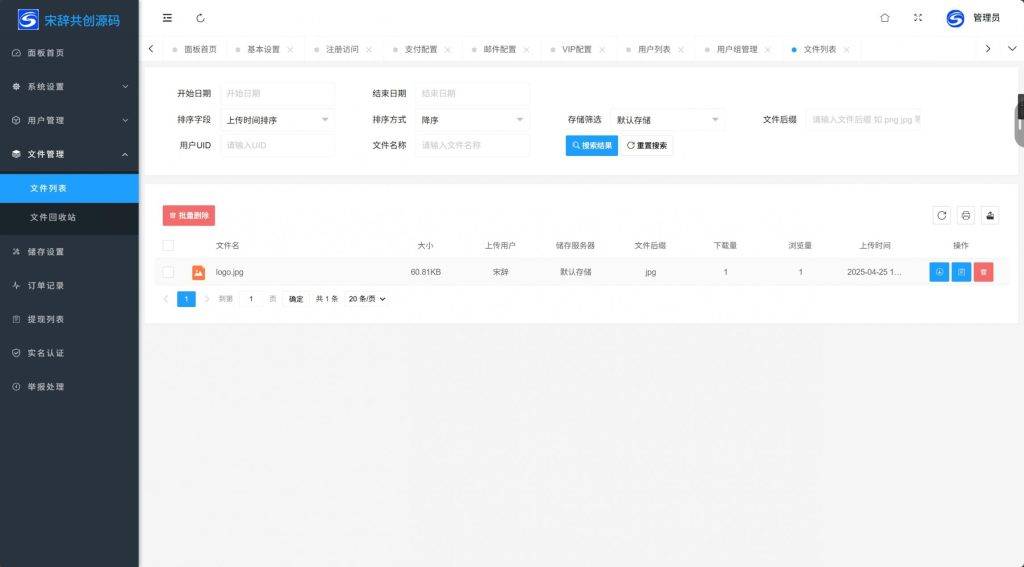Go to next page arrow

click(206, 299)
